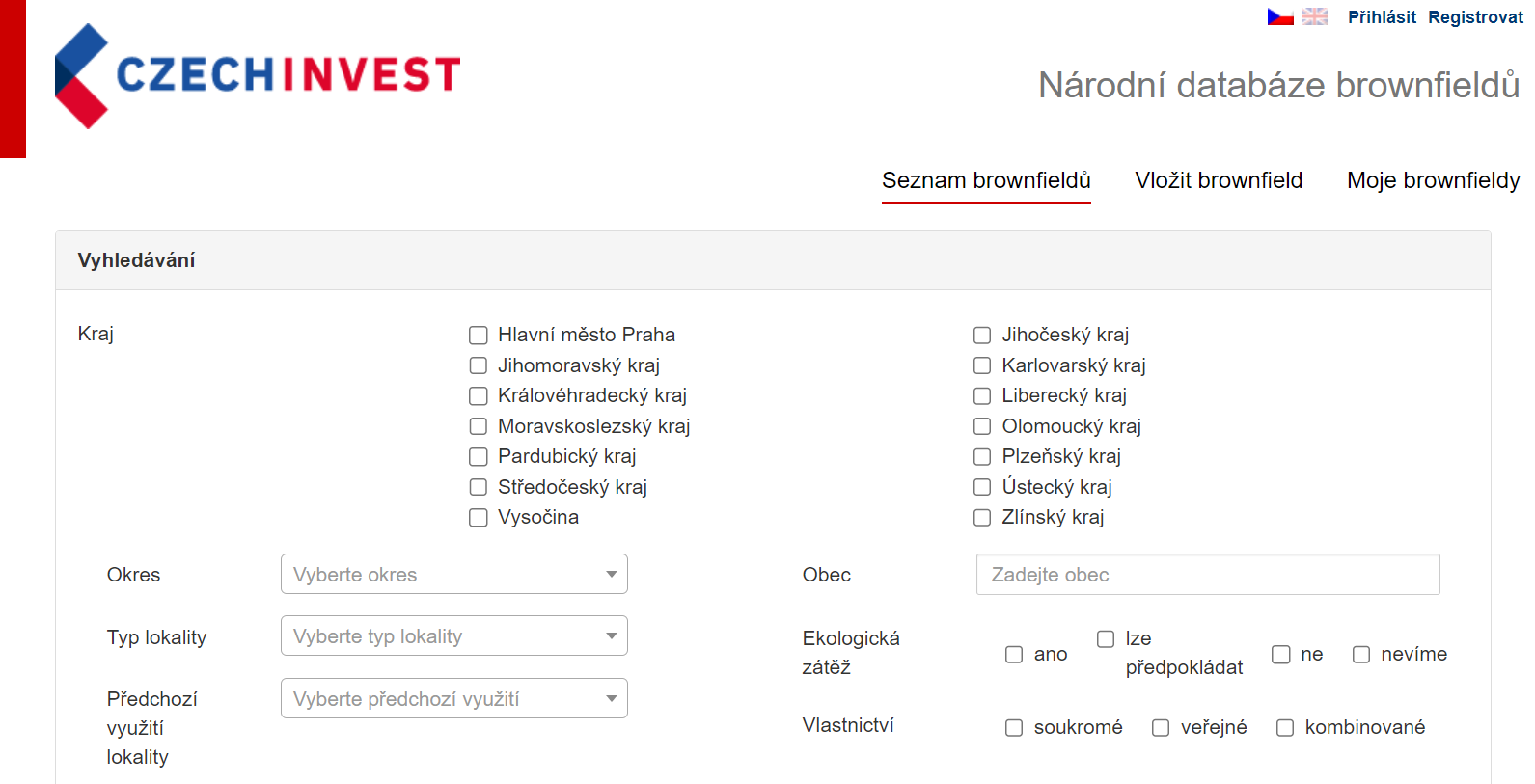The height and width of the screenshot is (784, 1535).
Task: Check the 'soukromé' ownership option
Action: [x=1014, y=728]
